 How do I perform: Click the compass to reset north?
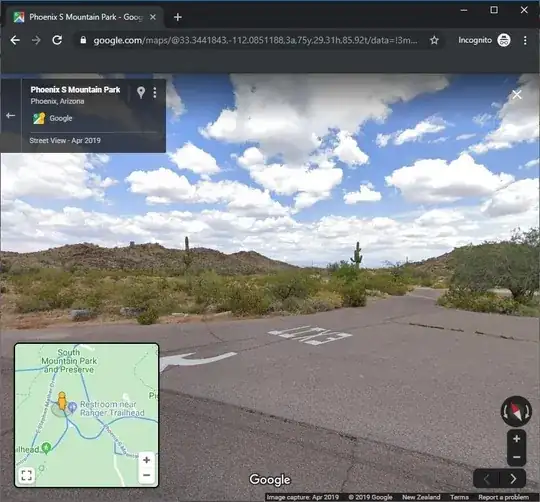point(516,411)
